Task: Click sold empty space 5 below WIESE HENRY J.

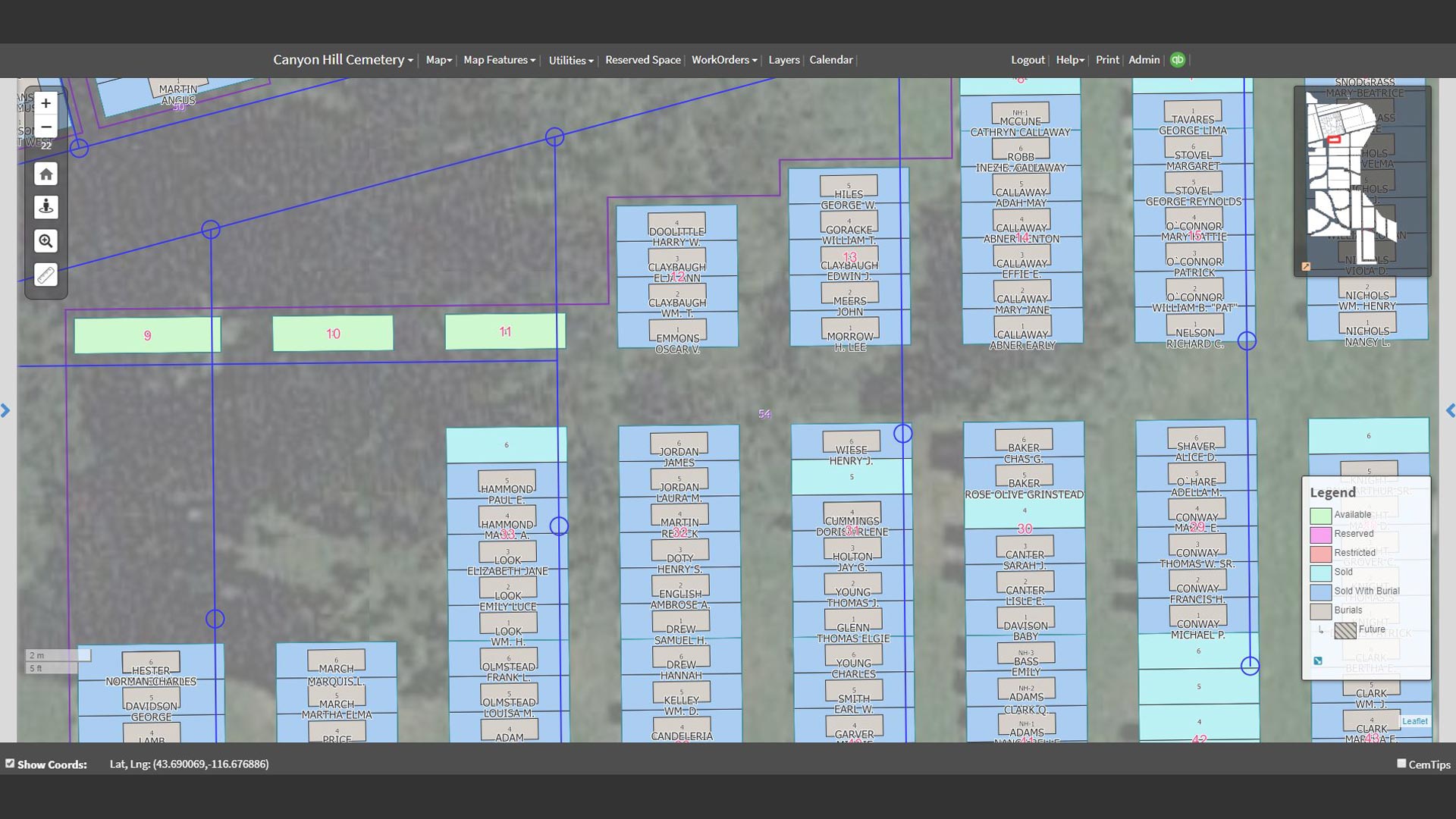Action: (852, 477)
